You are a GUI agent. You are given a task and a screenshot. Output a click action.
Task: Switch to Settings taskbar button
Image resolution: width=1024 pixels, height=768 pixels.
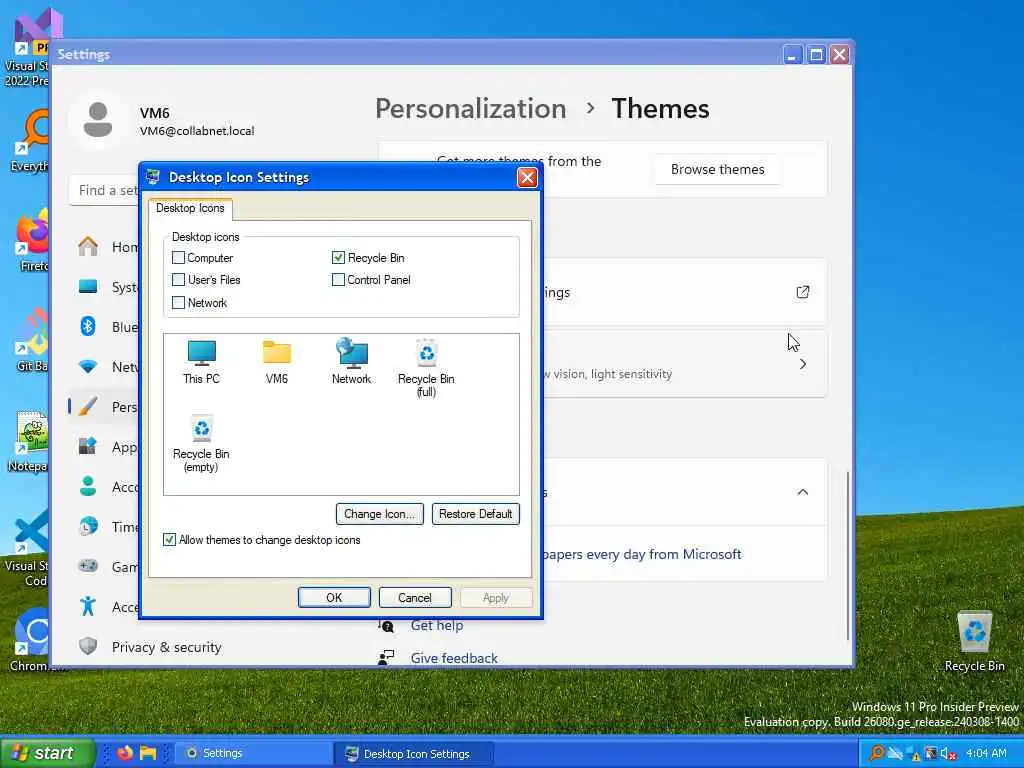pos(255,753)
